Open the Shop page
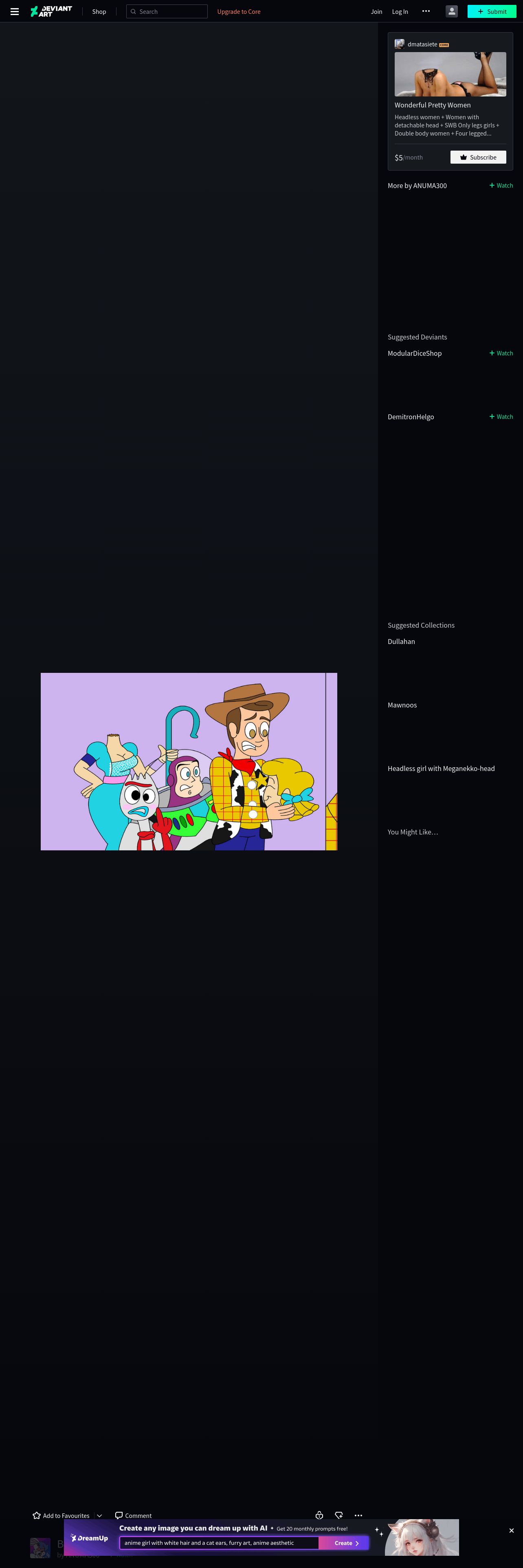Viewport: 523px width, 1568px height. pos(99,11)
